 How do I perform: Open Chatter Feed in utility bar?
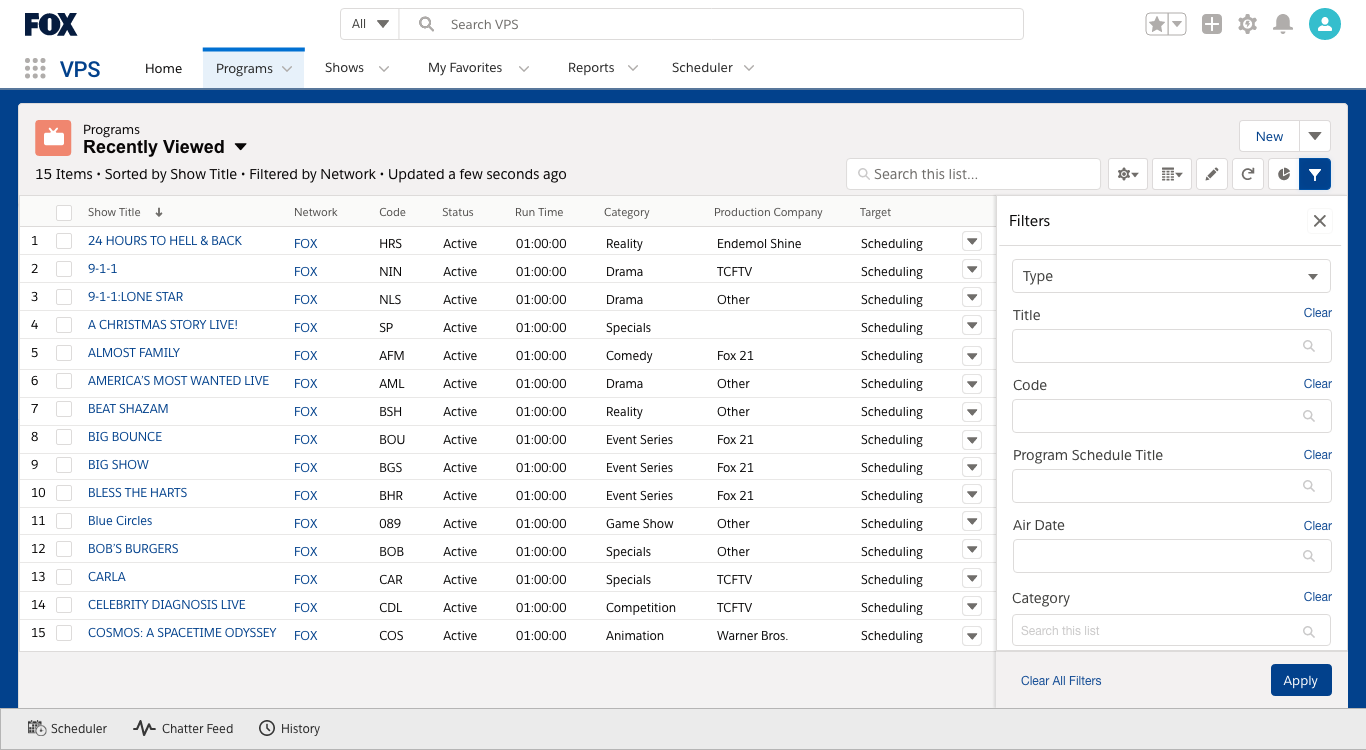coord(184,729)
